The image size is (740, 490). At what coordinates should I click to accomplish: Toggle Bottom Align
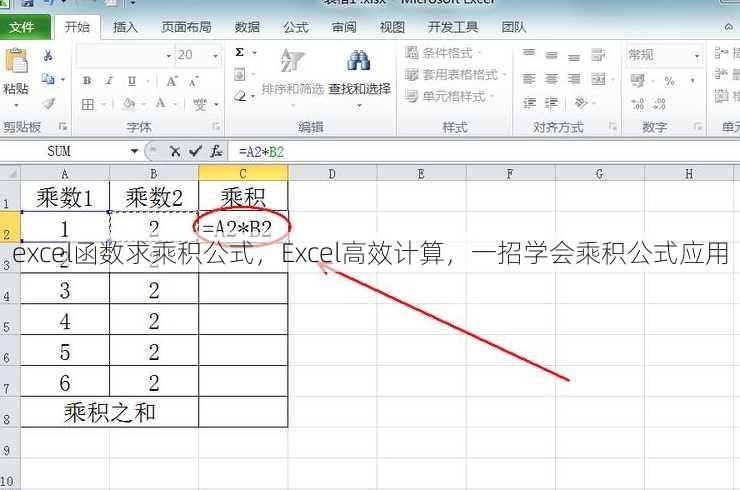[x=574, y=58]
